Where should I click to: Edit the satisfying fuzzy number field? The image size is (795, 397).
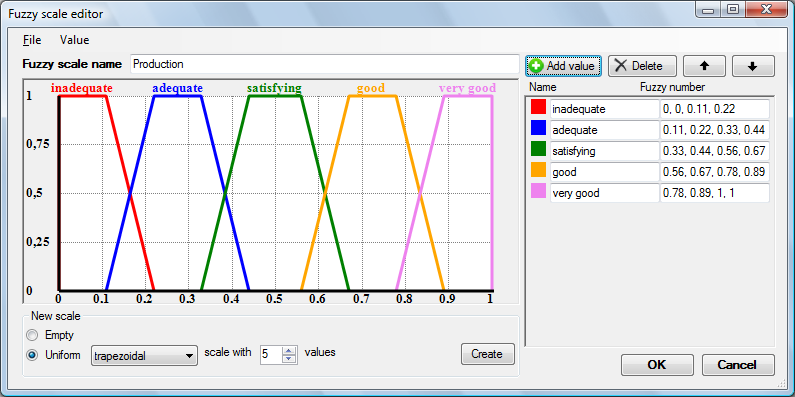click(x=715, y=151)
